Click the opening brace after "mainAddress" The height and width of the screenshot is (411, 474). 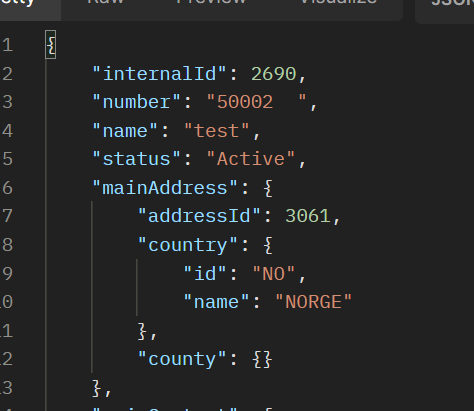tap(268, 188)
